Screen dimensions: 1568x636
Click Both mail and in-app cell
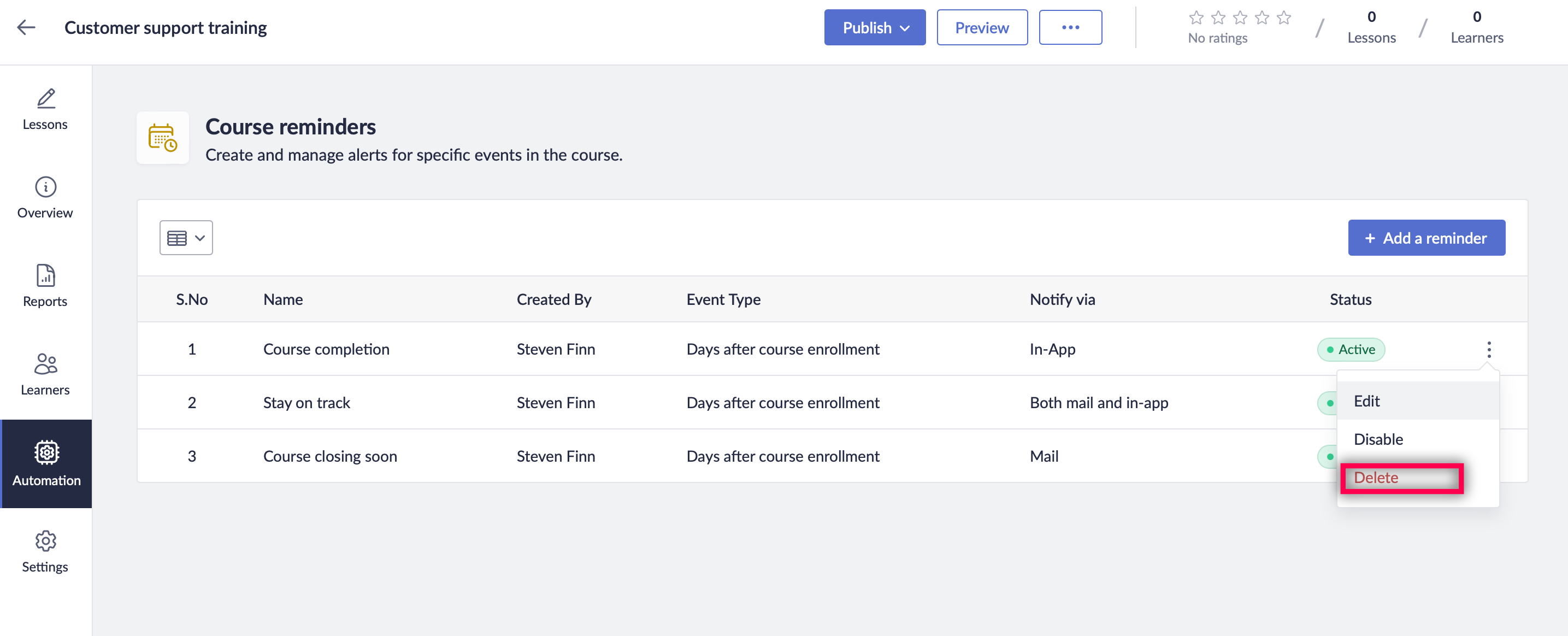1099,403
